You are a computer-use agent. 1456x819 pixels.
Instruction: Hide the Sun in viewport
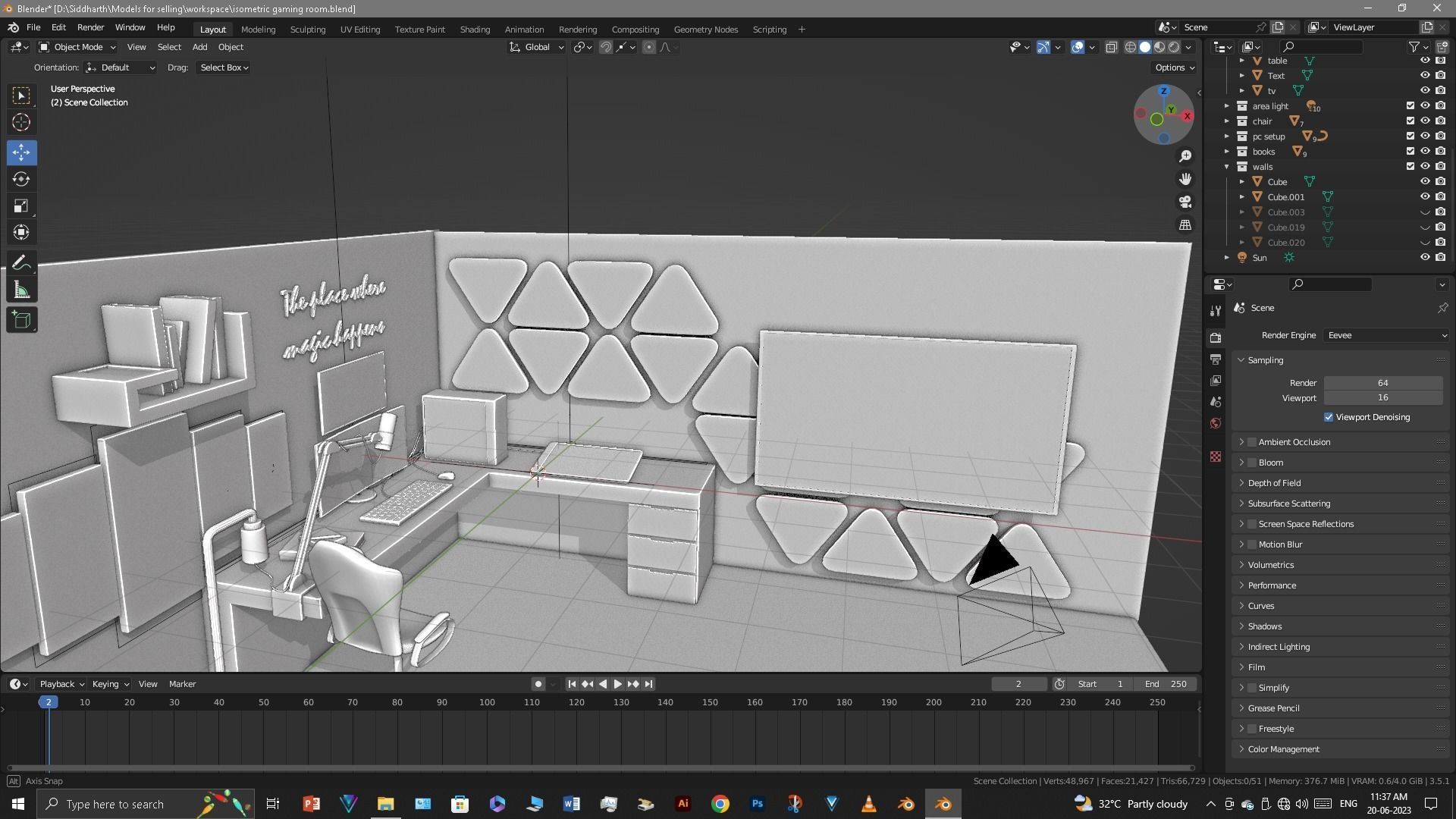[x=1425, y=257]
